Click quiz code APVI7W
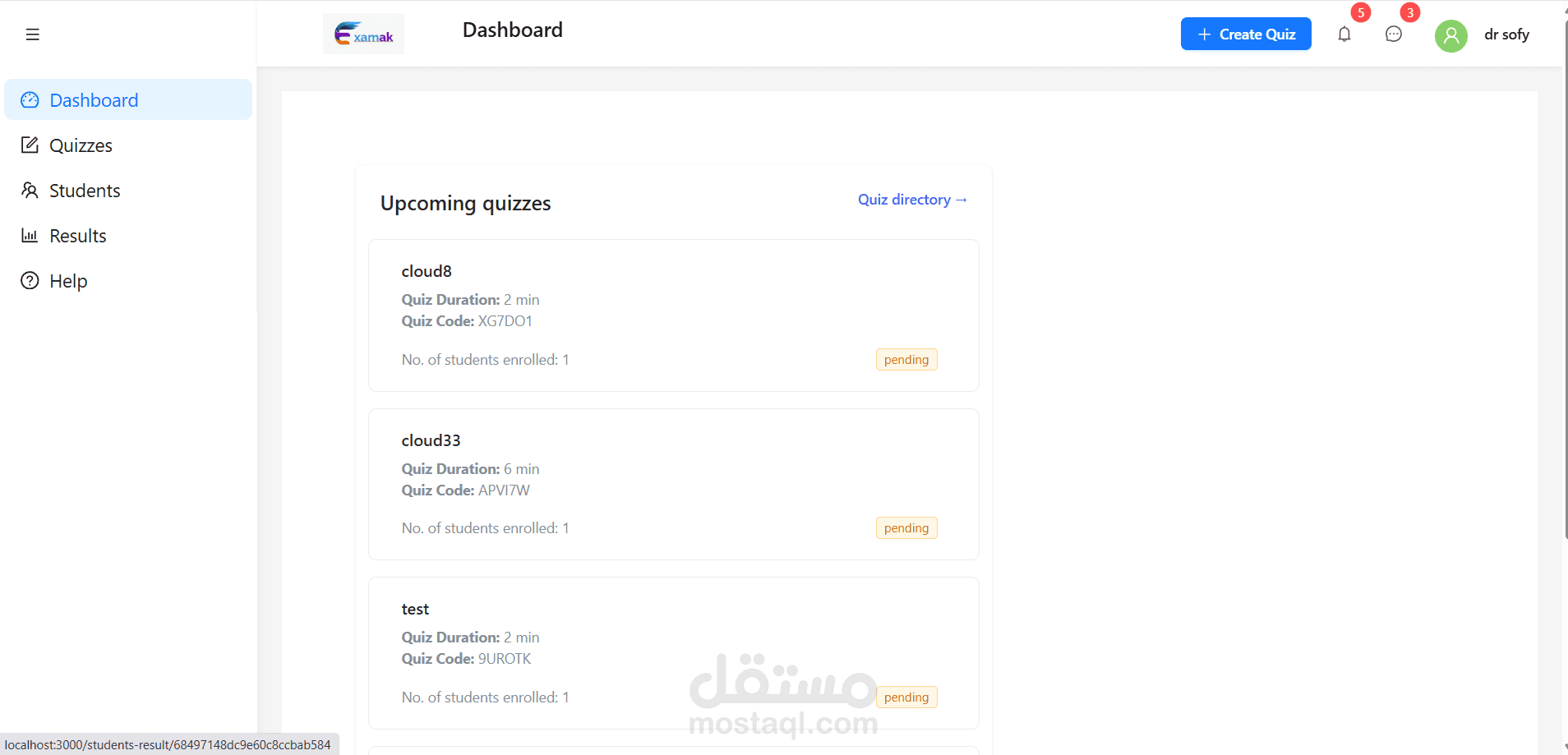Screen dimensions: 1568x755 tap(504, 490)
